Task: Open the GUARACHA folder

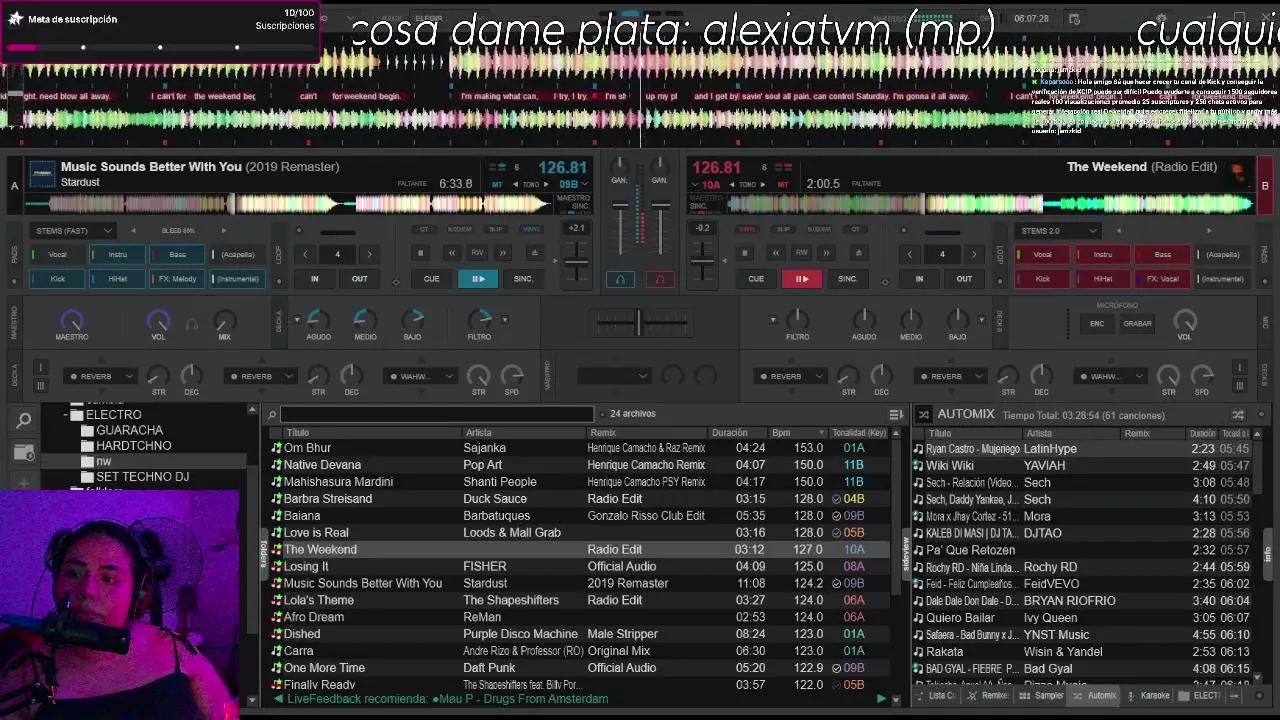Action: (x=129, y=430)
